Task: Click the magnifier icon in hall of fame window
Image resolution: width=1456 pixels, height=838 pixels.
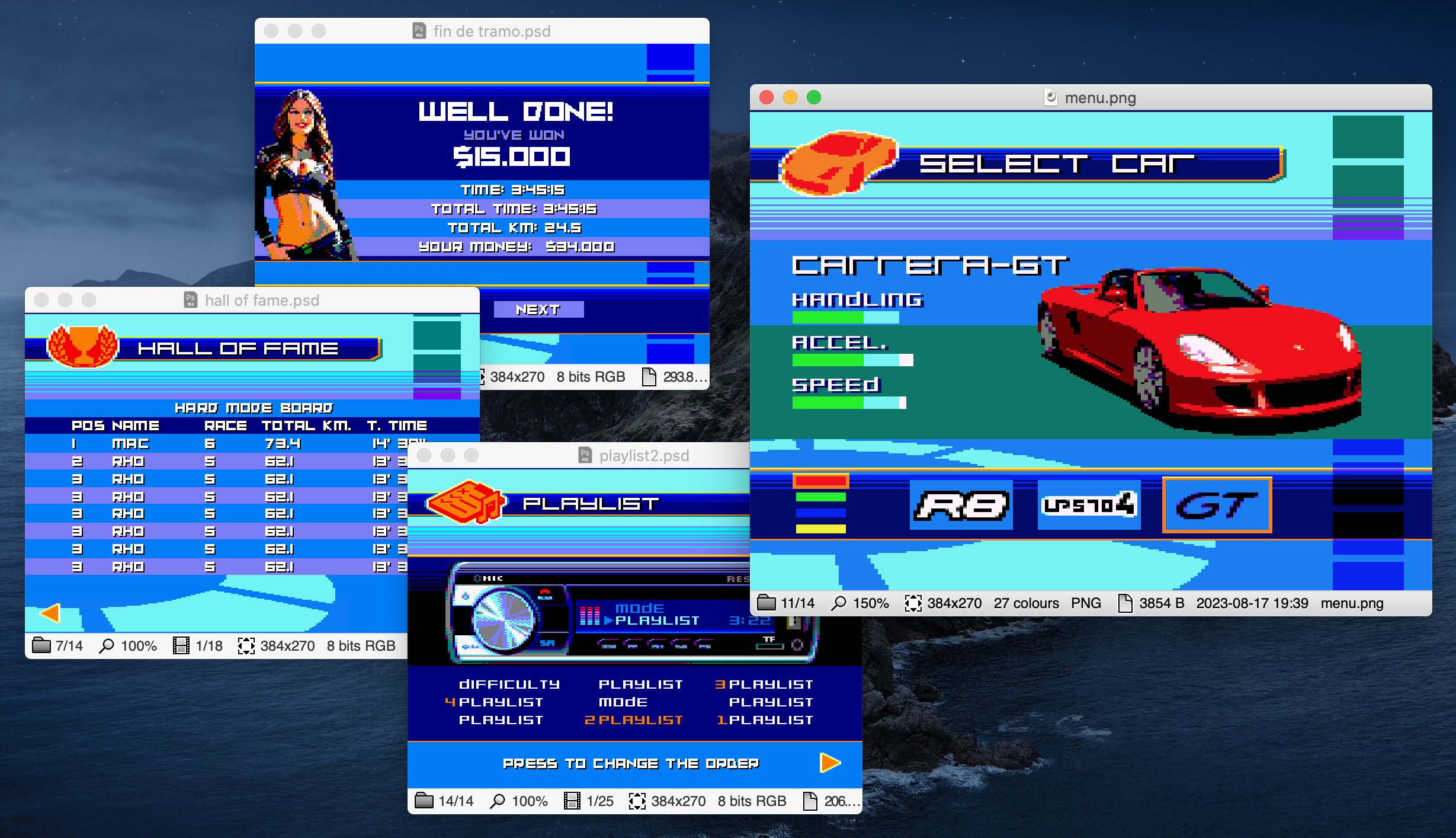Action: pyautogui.click(x=107, y=645)
